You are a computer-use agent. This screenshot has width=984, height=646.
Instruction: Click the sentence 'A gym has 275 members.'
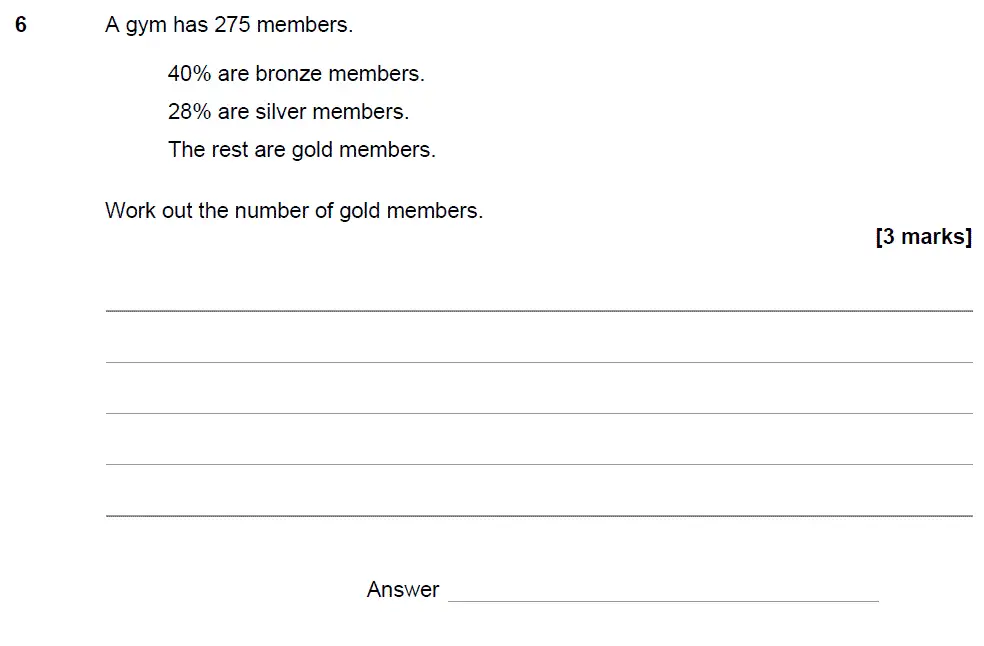228,25
